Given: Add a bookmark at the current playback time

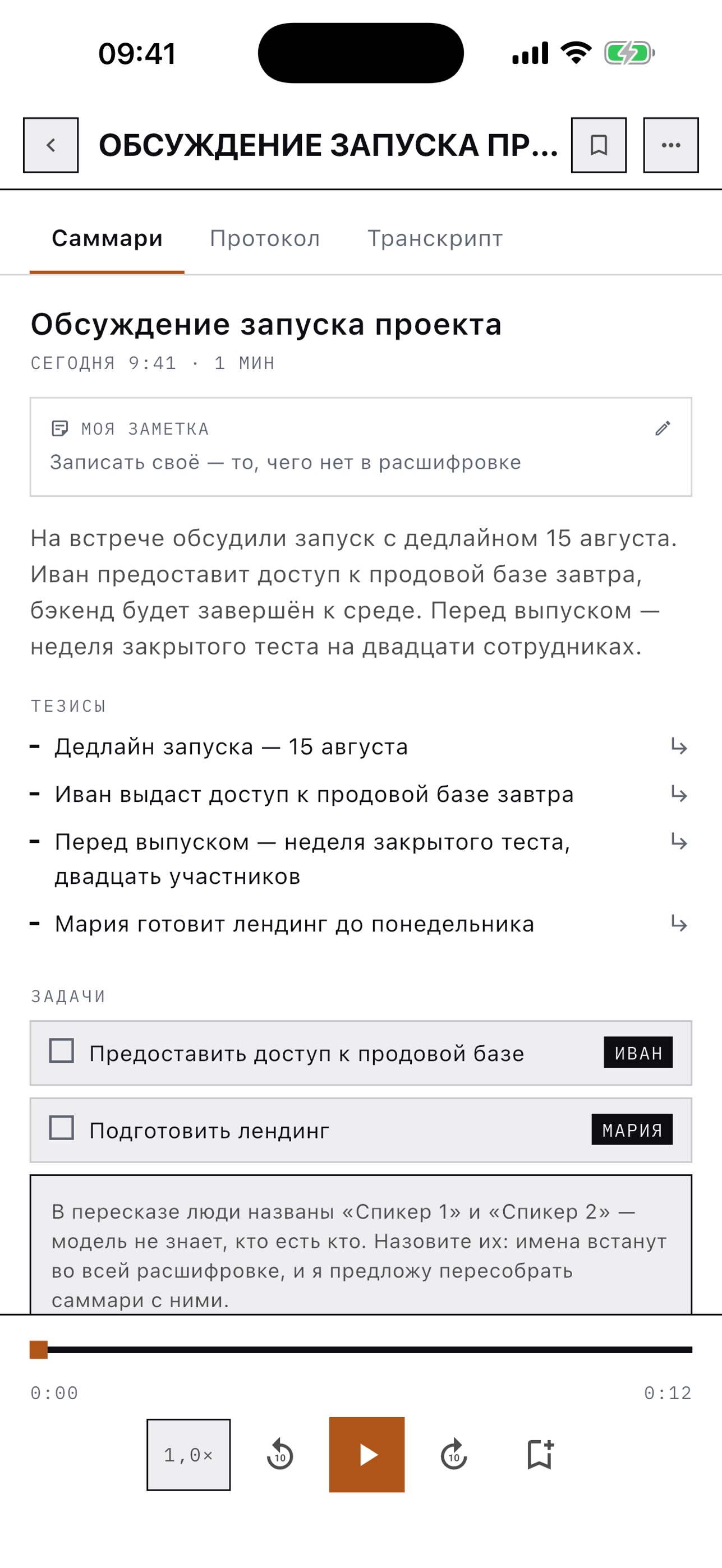Looking at the screenshot, I should [540, 1454].
